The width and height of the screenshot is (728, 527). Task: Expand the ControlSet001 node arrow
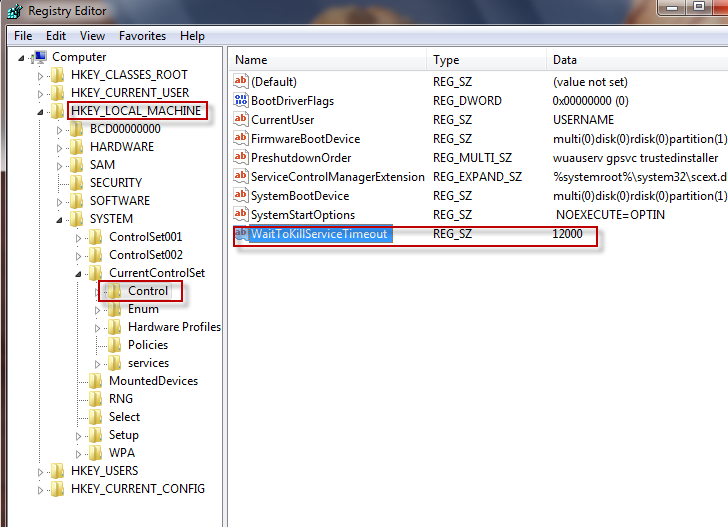[x=78, y=238]
